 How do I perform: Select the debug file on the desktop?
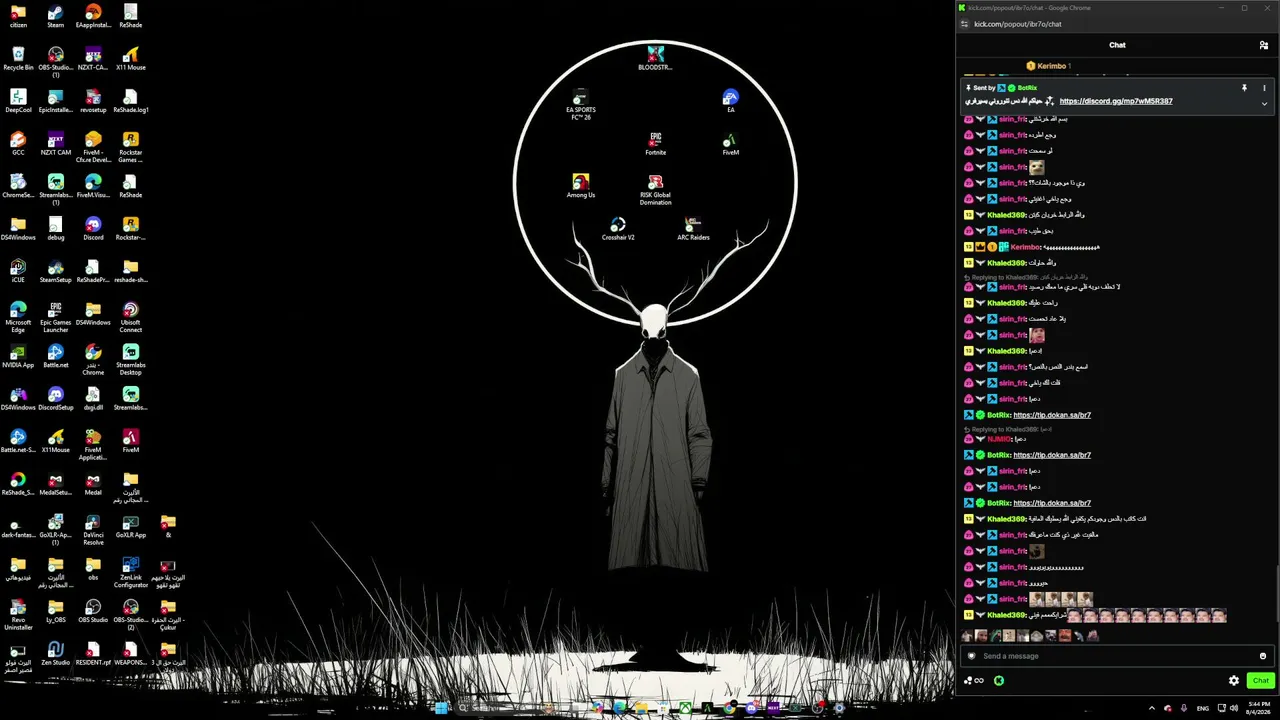(55, 229)
